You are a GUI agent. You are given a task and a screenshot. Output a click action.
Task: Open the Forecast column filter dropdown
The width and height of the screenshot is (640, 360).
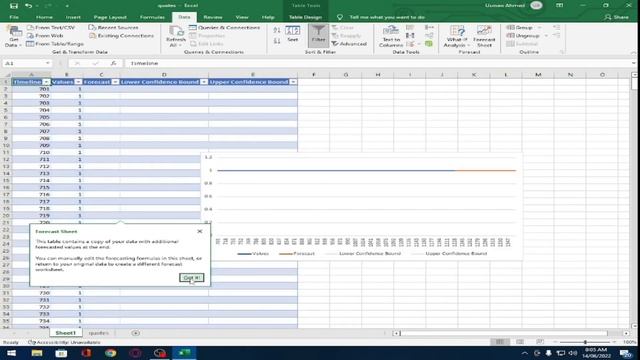tap(116, 82)
